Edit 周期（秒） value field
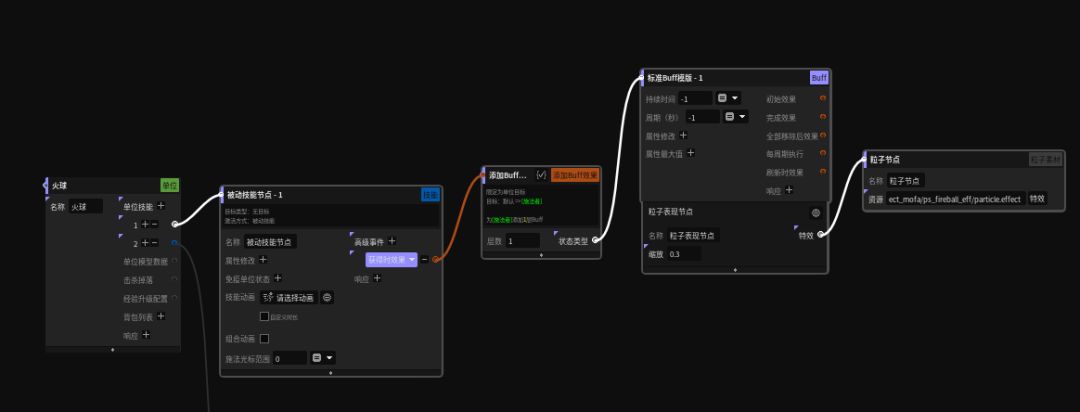1080x412 pixels. 703,117
